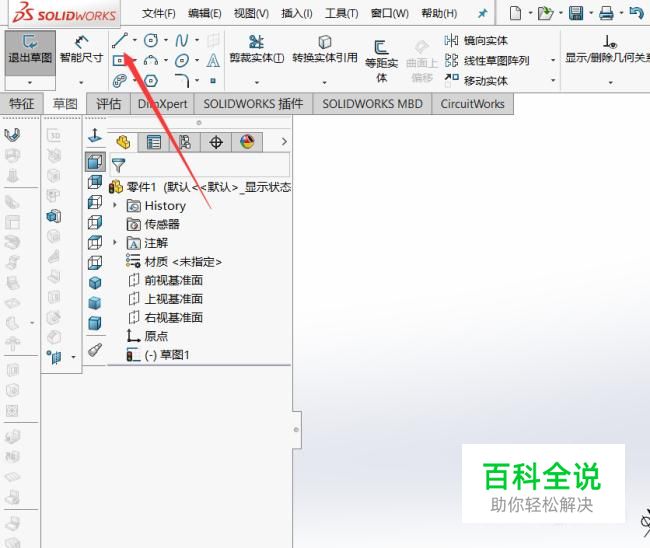This screenshot has width=650, height=548.
Task: Click the Undo icon
Action: [636, 13]
